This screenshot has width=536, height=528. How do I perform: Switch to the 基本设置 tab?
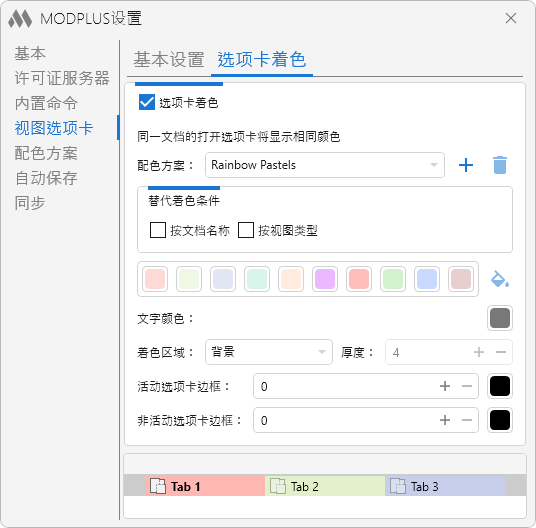pyautogui.click(x=169, y=59)
